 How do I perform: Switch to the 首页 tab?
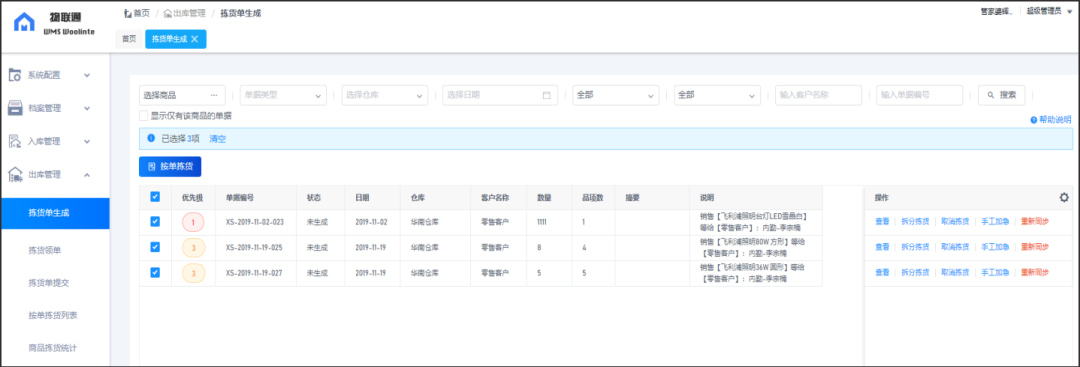pos(129,39)
